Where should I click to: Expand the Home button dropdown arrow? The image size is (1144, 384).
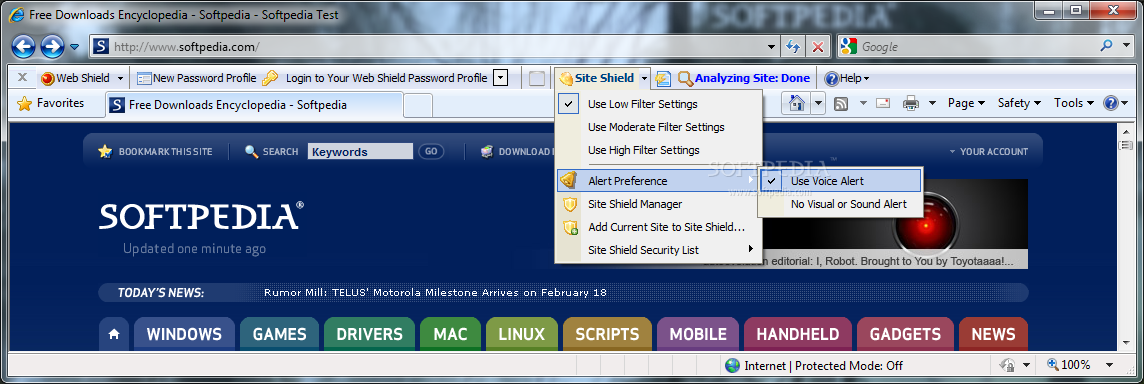819,104
